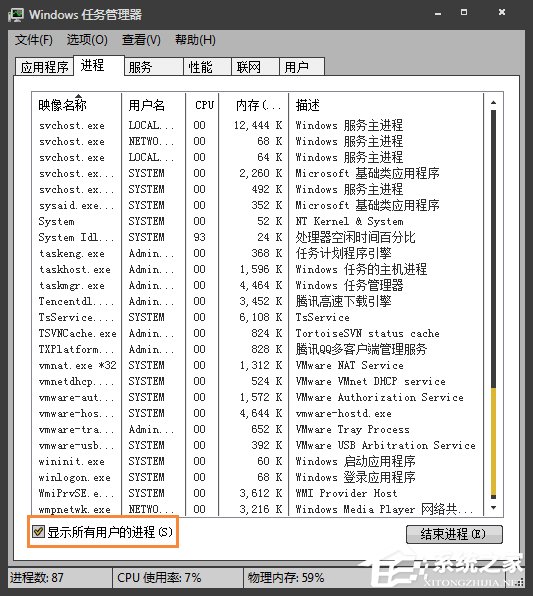533x596 pixels.
Task: Select the vmware-aut... process row
Action: tap(257, 397)
